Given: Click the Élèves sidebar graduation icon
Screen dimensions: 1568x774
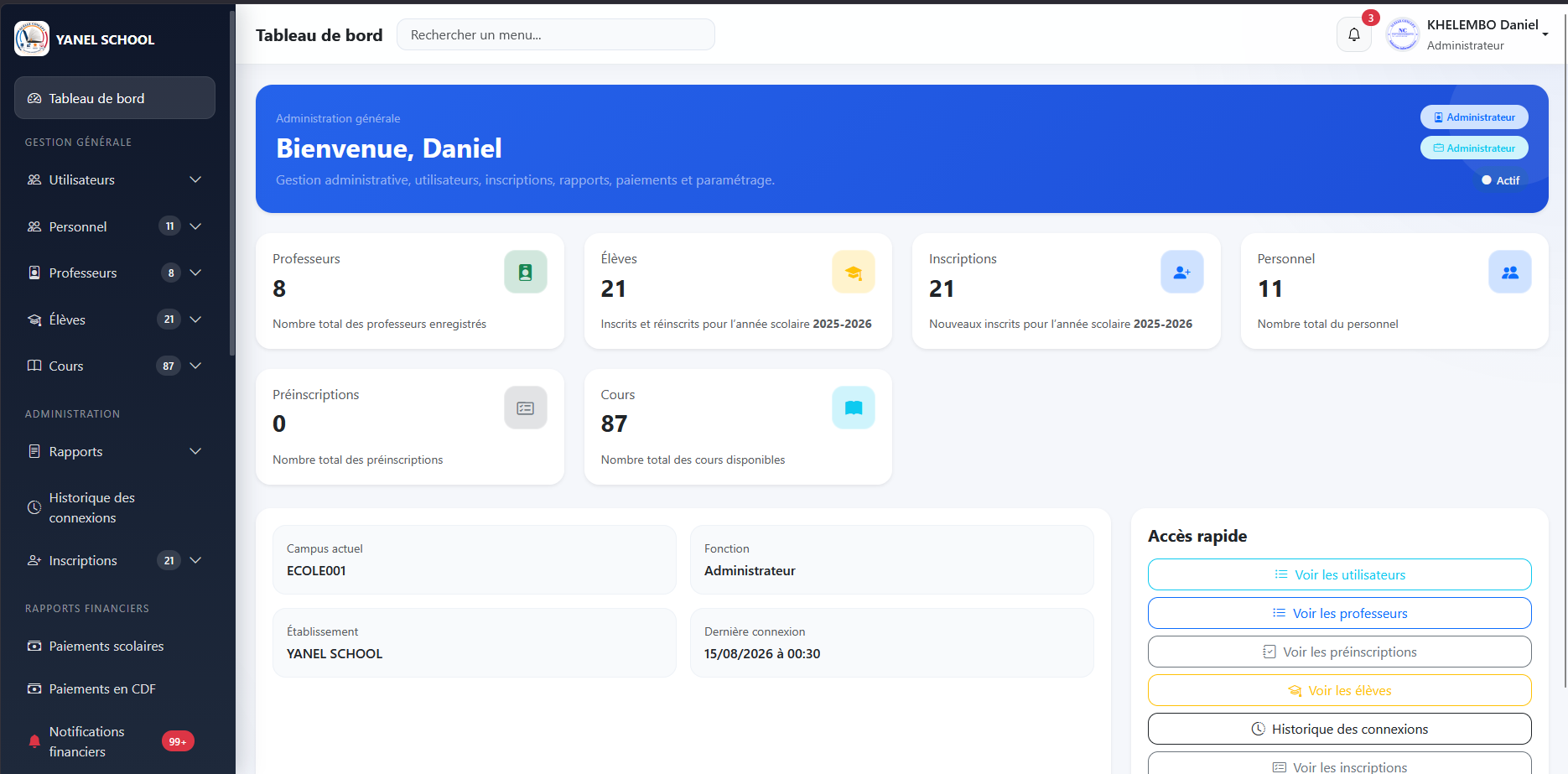Looking at the screenshot, I should tap(34, 319).
